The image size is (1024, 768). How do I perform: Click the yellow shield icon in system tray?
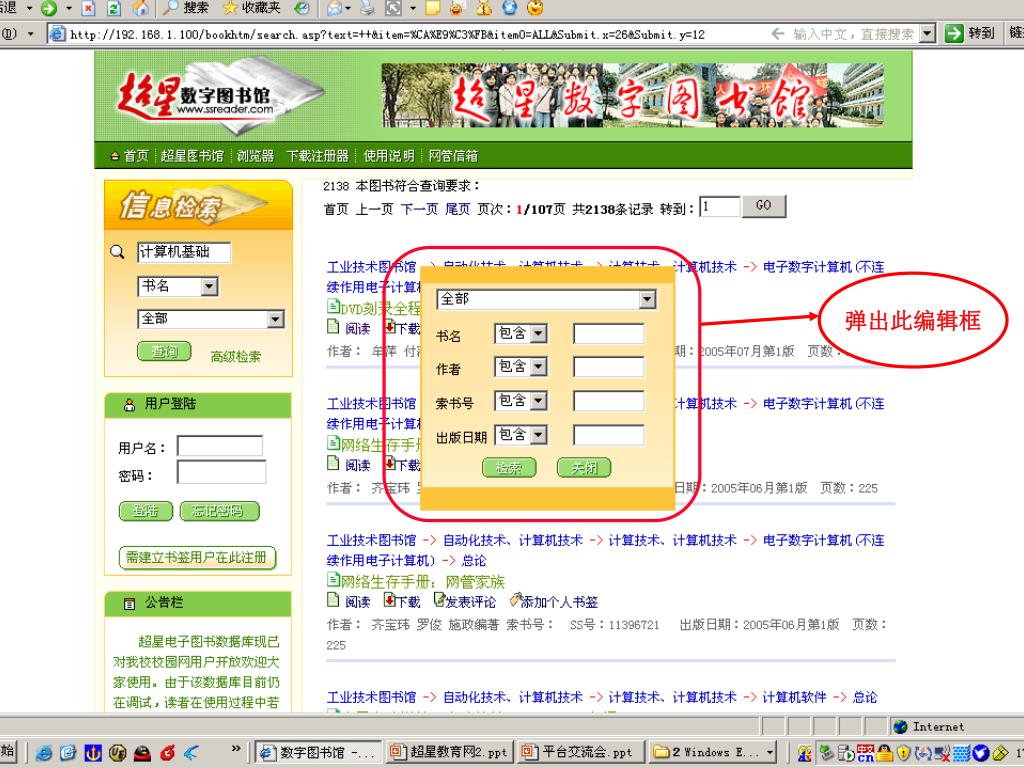904,753
